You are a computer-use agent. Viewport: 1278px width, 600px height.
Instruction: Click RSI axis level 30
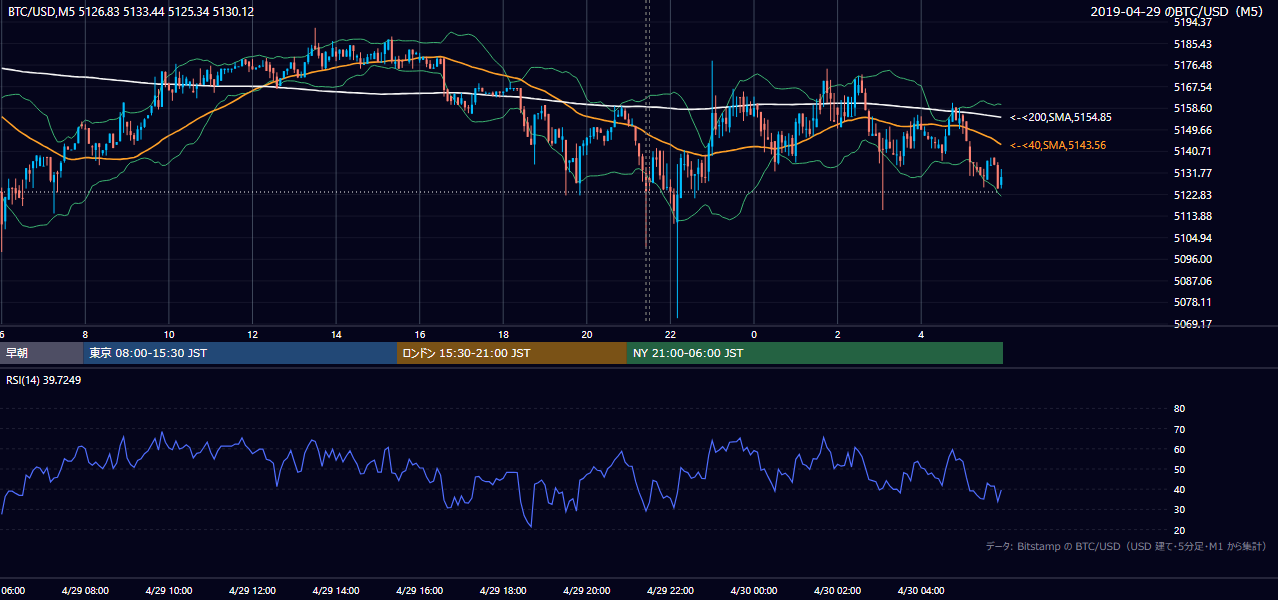tap(1179, 510)
